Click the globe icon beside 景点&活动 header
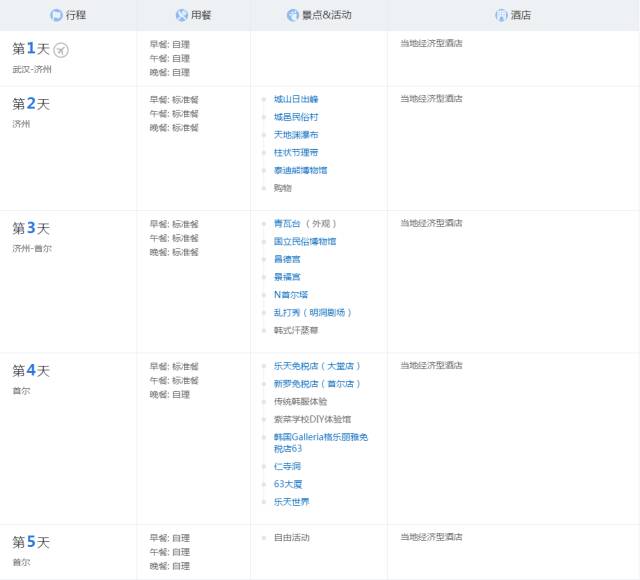 click(292, 15)
